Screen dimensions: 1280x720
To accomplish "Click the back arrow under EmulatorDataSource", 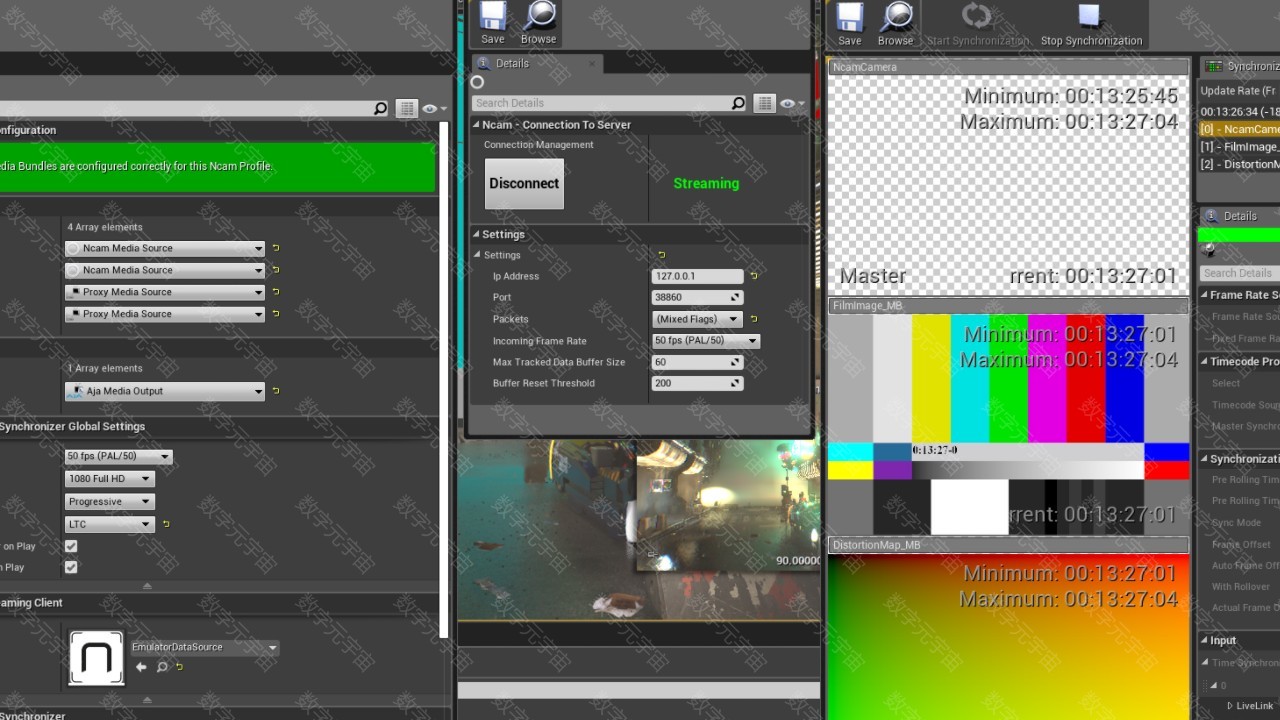I will click(x=141, y=667).
